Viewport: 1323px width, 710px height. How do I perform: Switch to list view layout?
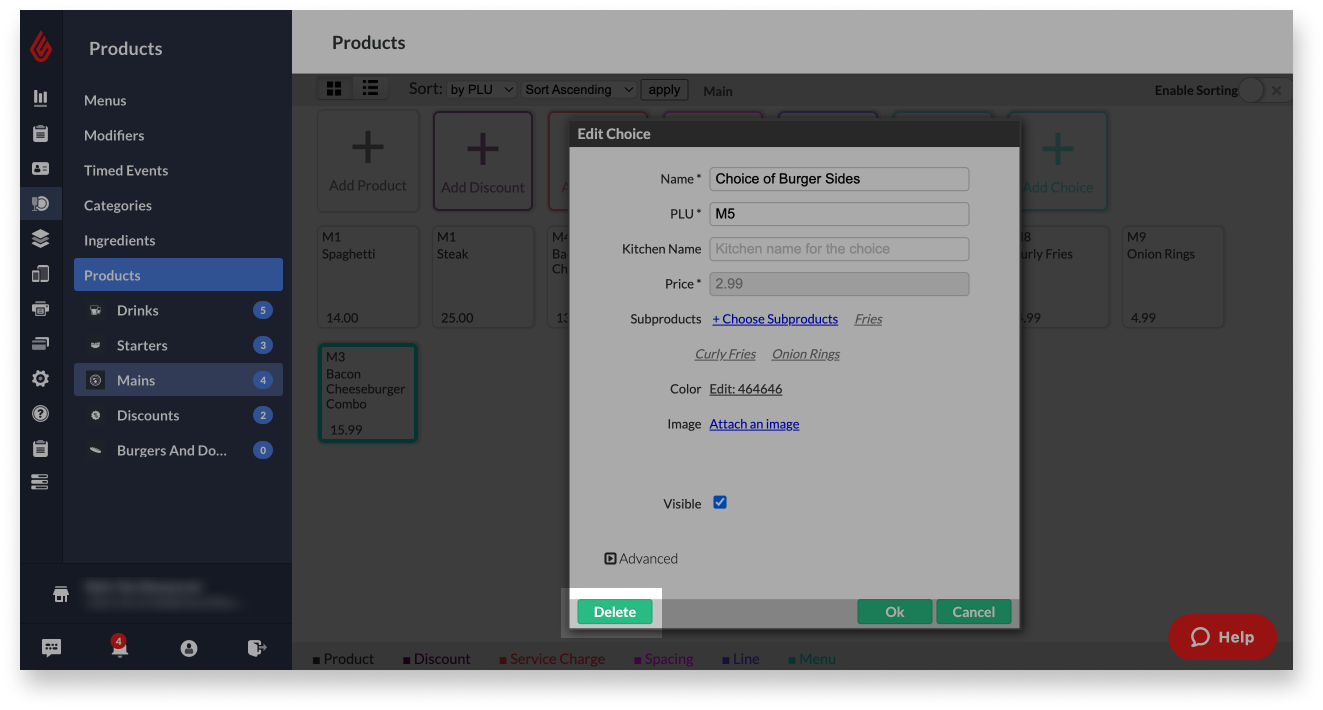(x=370, y=89)
